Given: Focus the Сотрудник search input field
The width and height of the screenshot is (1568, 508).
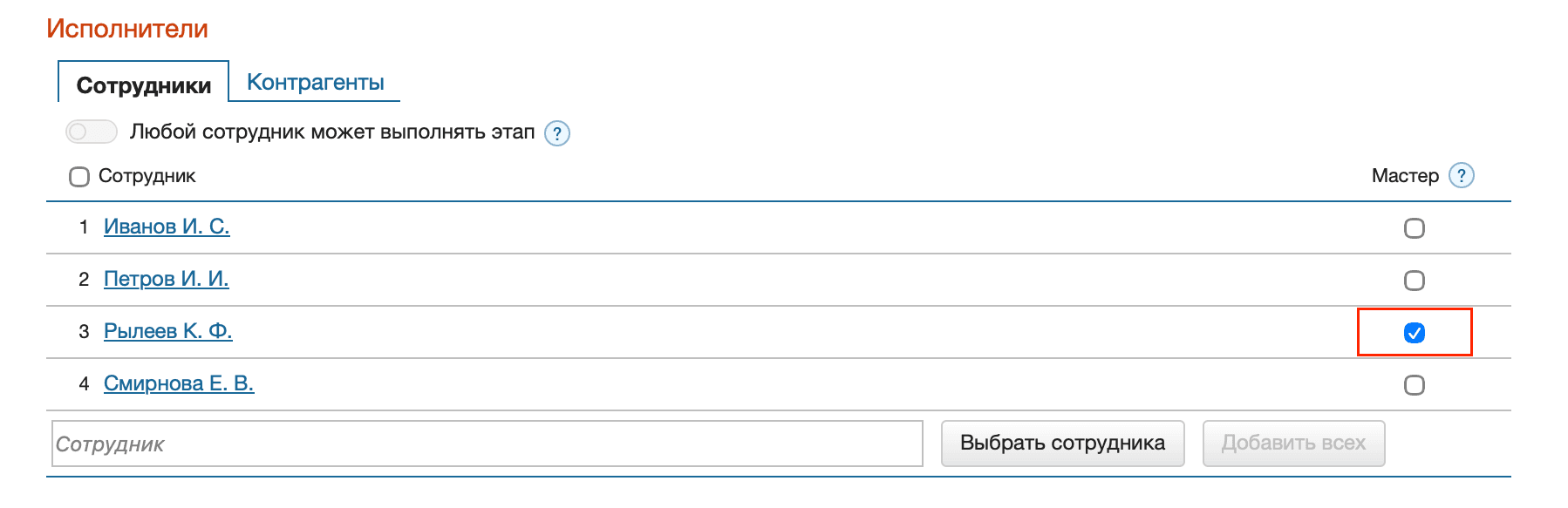Looking at the screenshot, I should [487, 444].
